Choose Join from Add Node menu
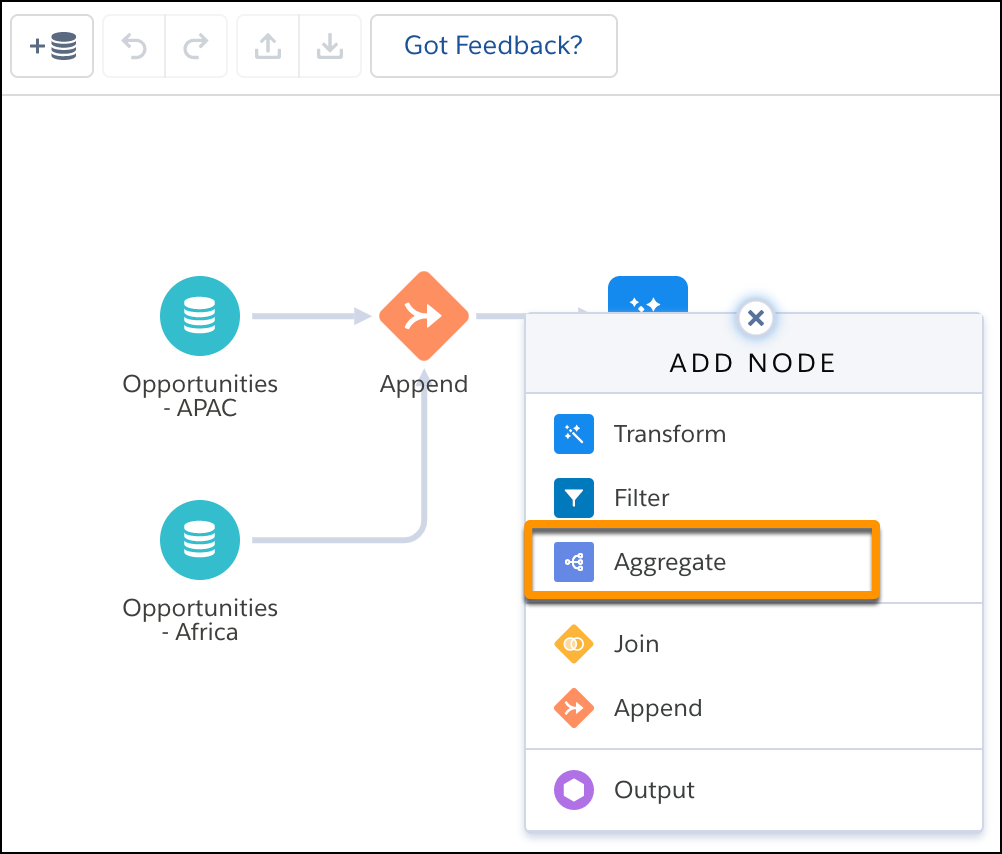This screenshot has width=1002, height=854. coord(636,644)
